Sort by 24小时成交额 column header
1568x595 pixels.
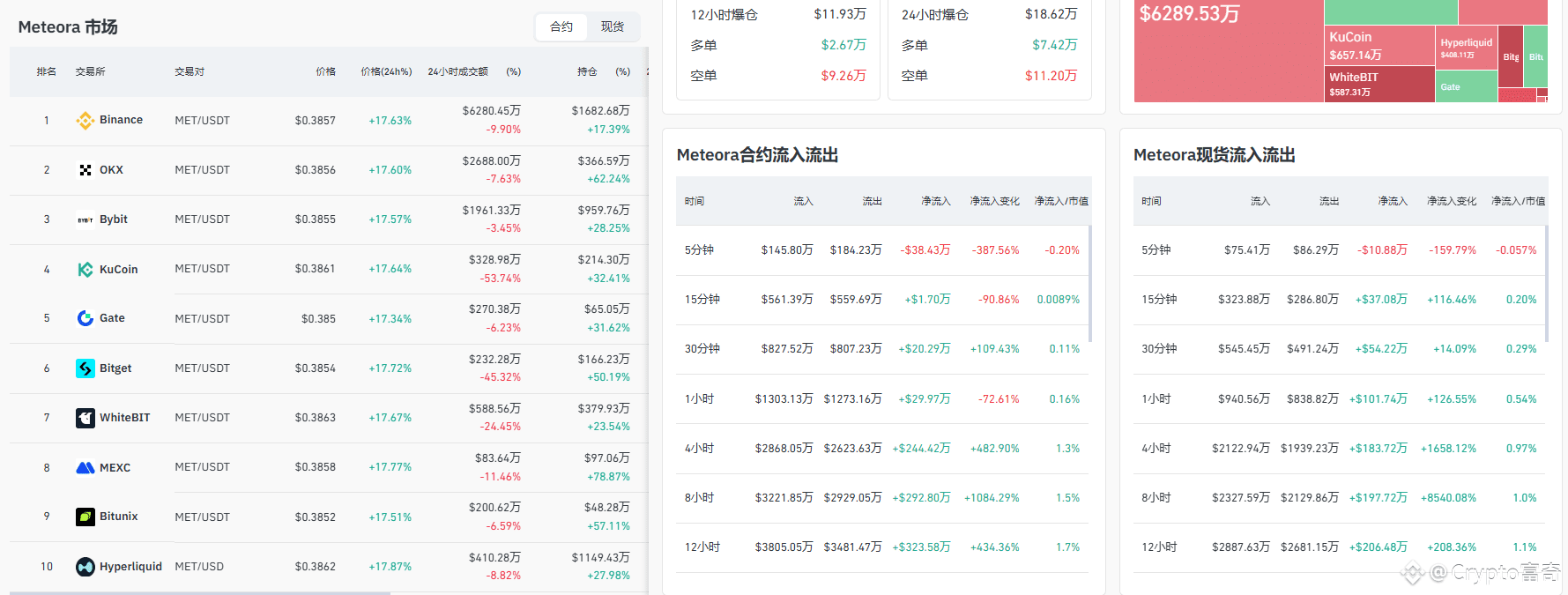tap(457, 71)
